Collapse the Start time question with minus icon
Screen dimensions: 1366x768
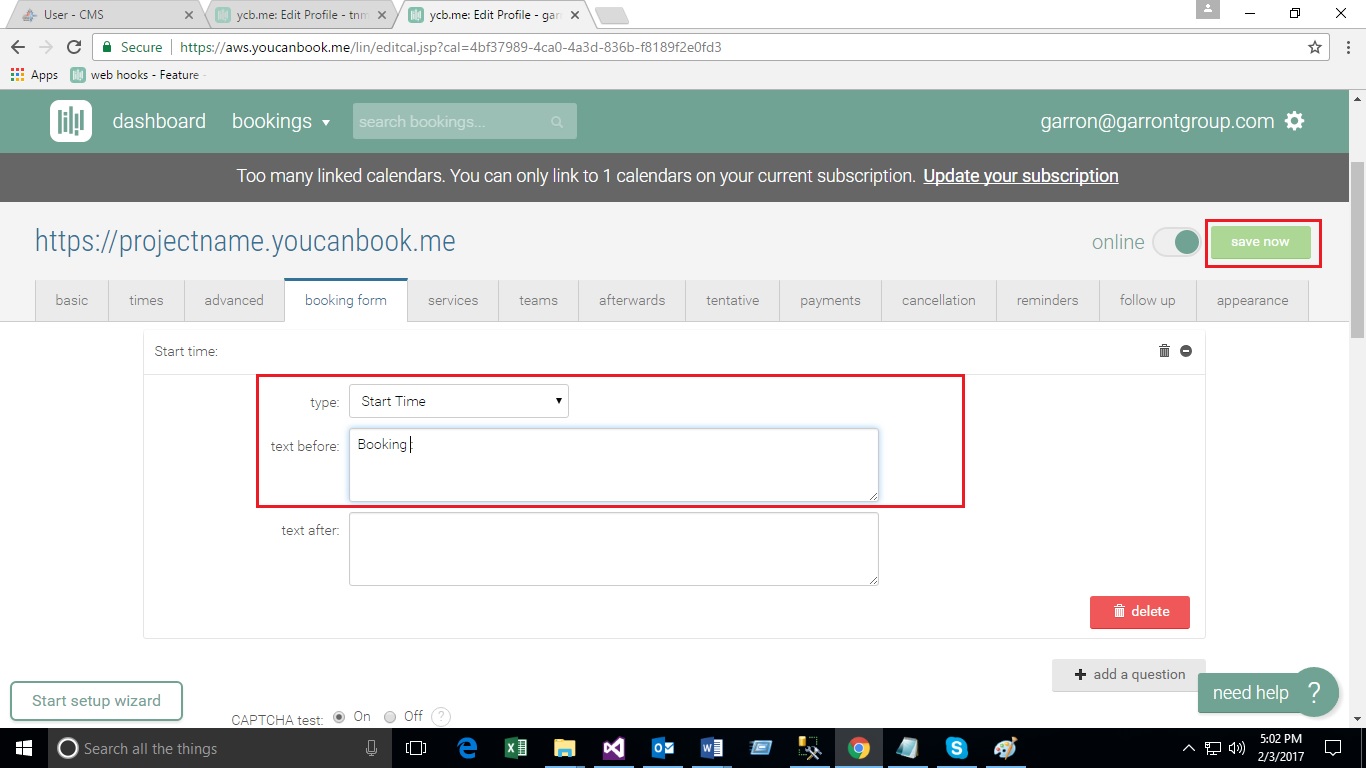click(x=1186, y=351)
